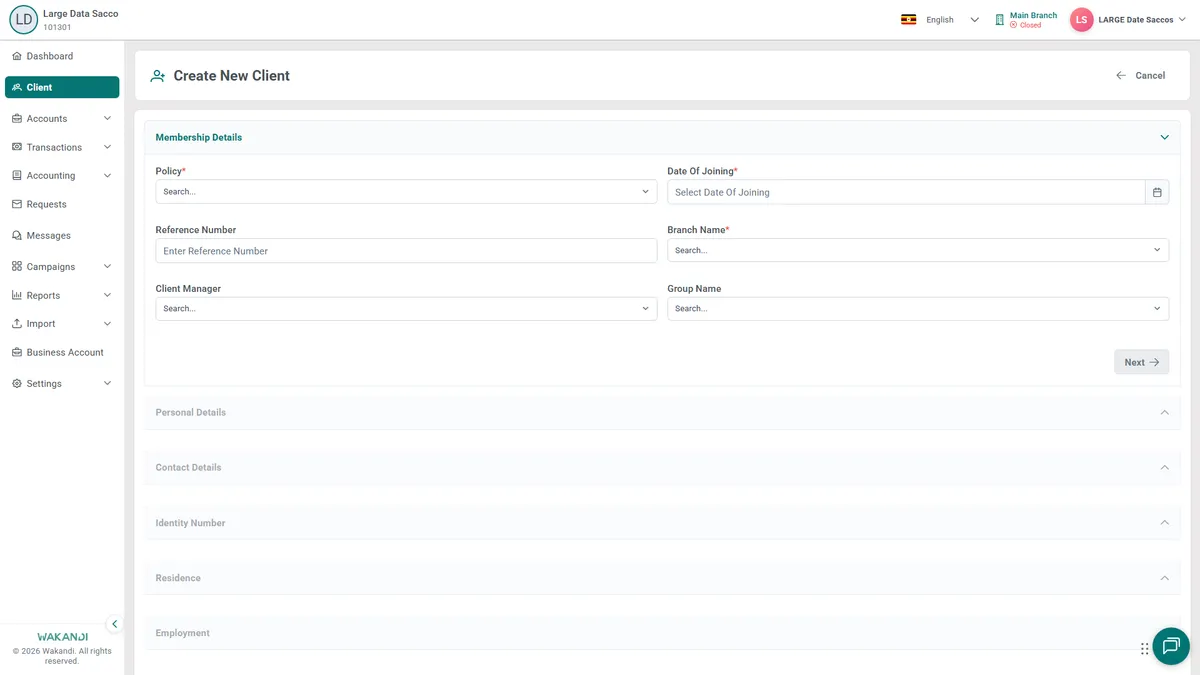Select Client in the sidebar
Screen dimensions: 1200x675
coord(62,87)
